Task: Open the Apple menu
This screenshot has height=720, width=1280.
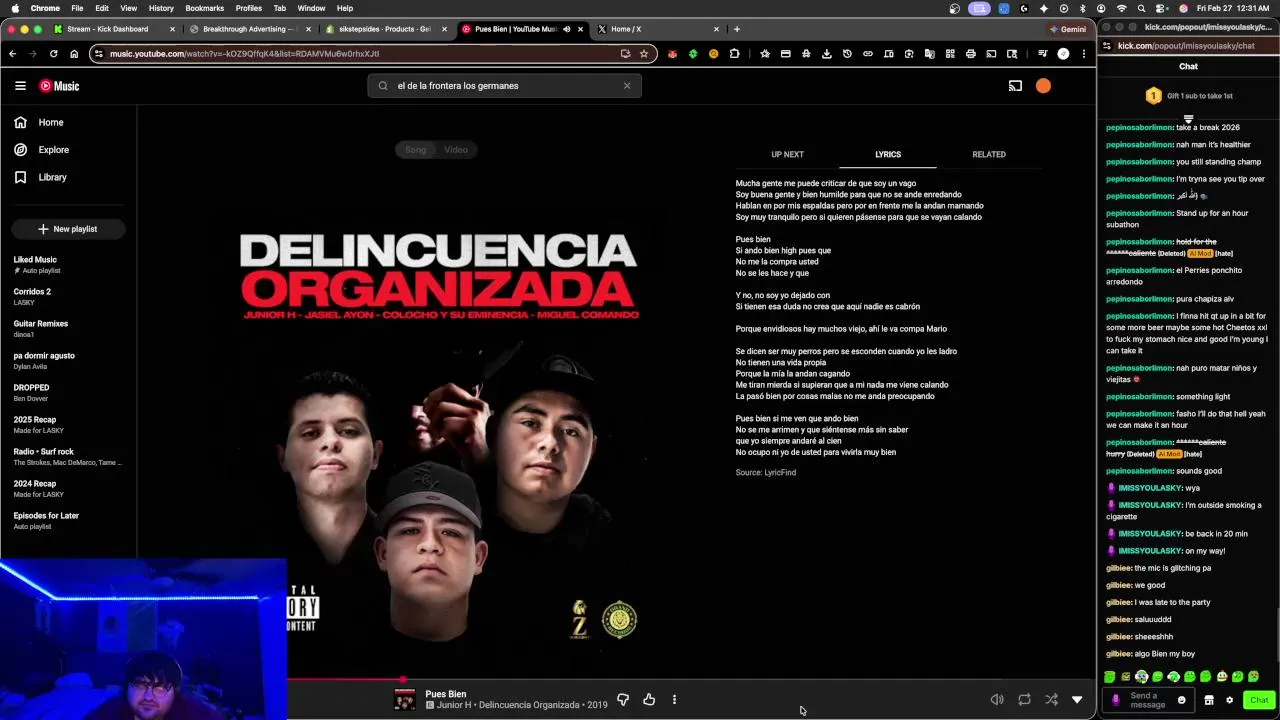Action: point(14,8)
